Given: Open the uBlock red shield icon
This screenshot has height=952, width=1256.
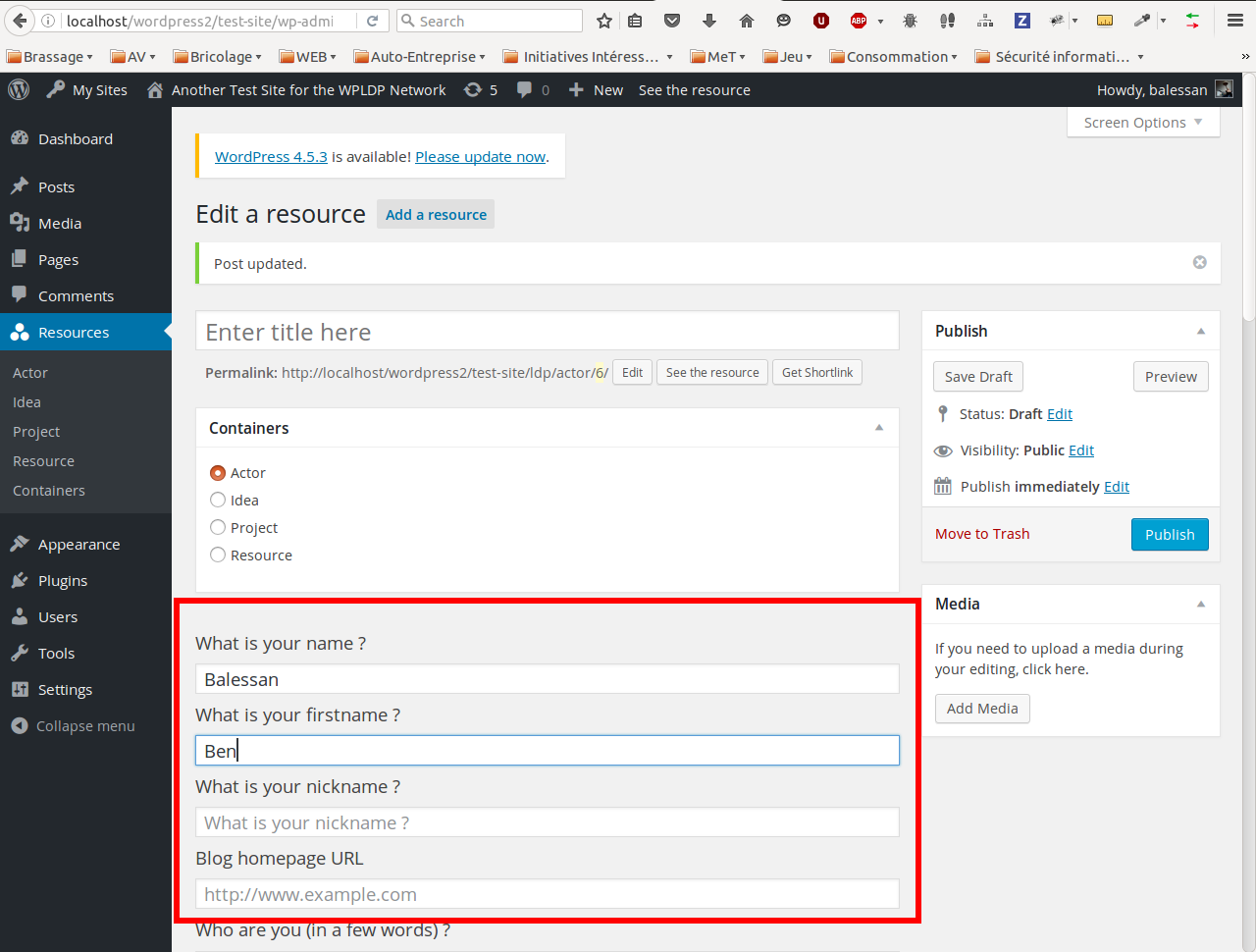Looking at the screenshot, I should point(821,21).
